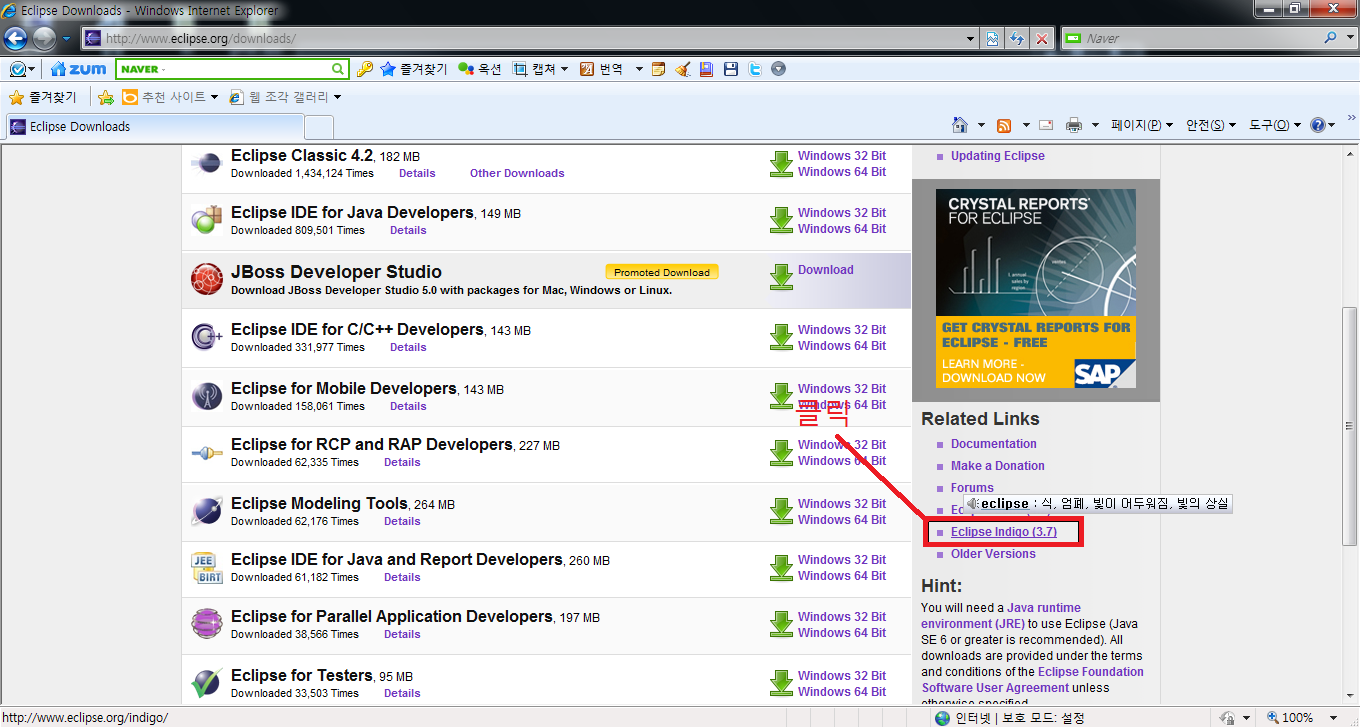The height and width of the screenshot is (728, 1360).
Task: Click the Crystal Reports for Eclipse ad banner
Action: pos(1035,289)
